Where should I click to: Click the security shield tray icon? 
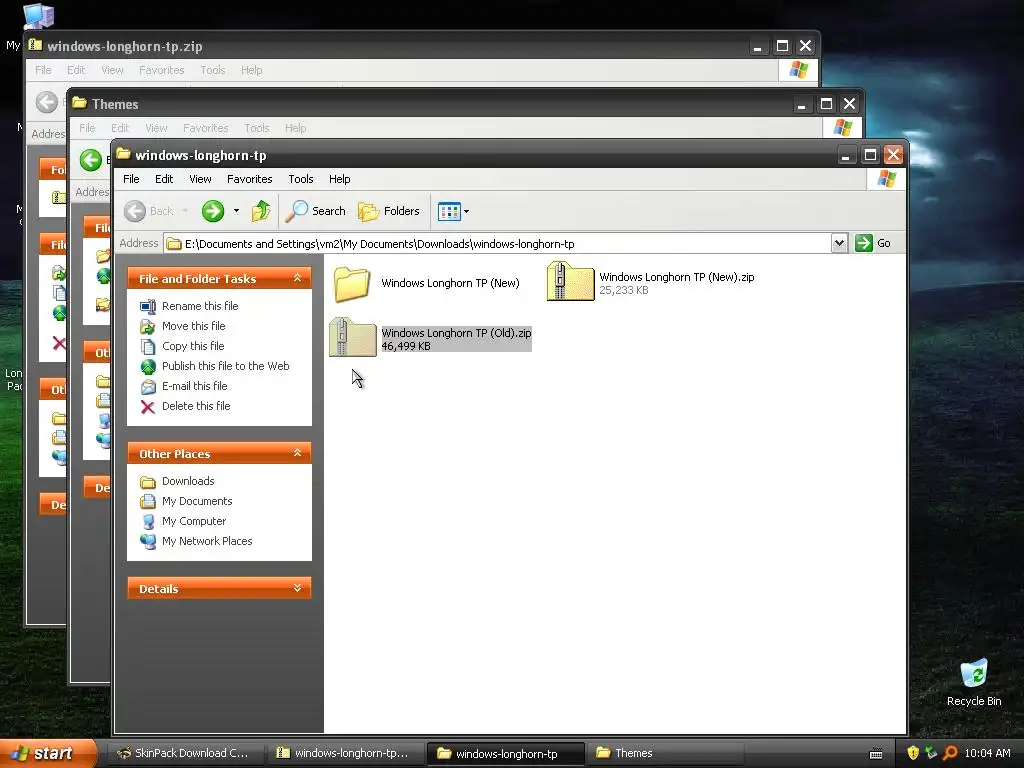coord(913,753)
